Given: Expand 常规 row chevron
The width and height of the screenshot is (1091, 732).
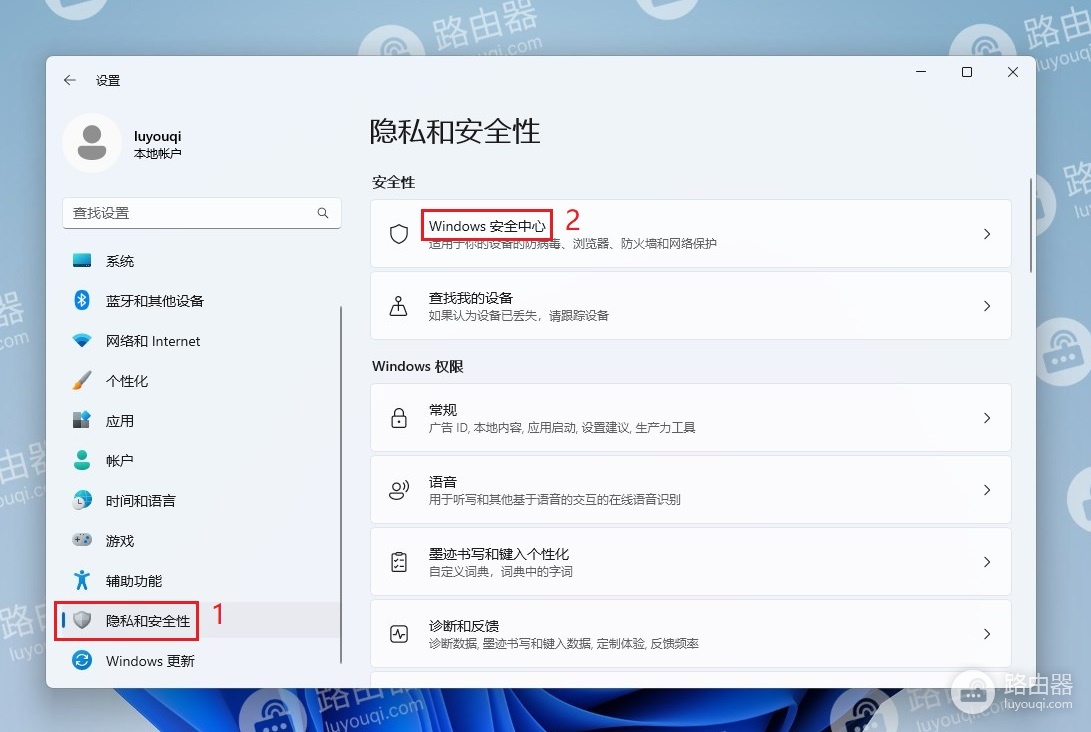Looking at the screenshot, I should [x=987, y=417].
